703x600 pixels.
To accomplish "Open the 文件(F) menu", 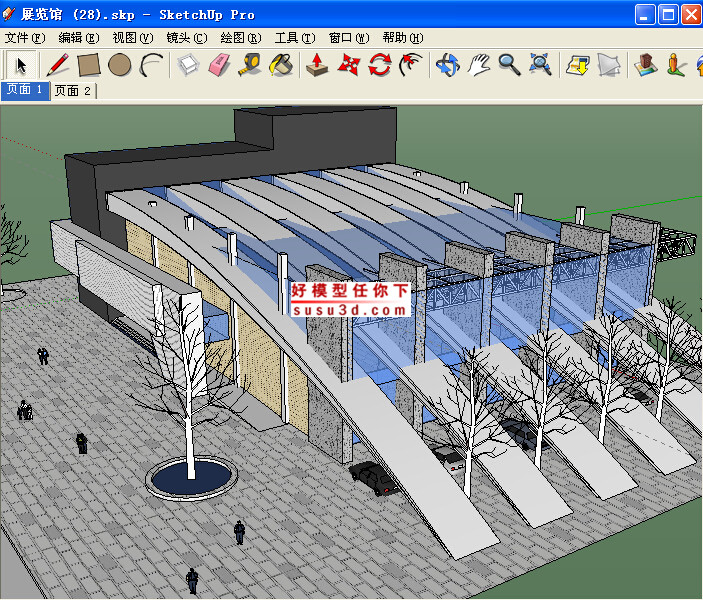I will click(25, 38).
